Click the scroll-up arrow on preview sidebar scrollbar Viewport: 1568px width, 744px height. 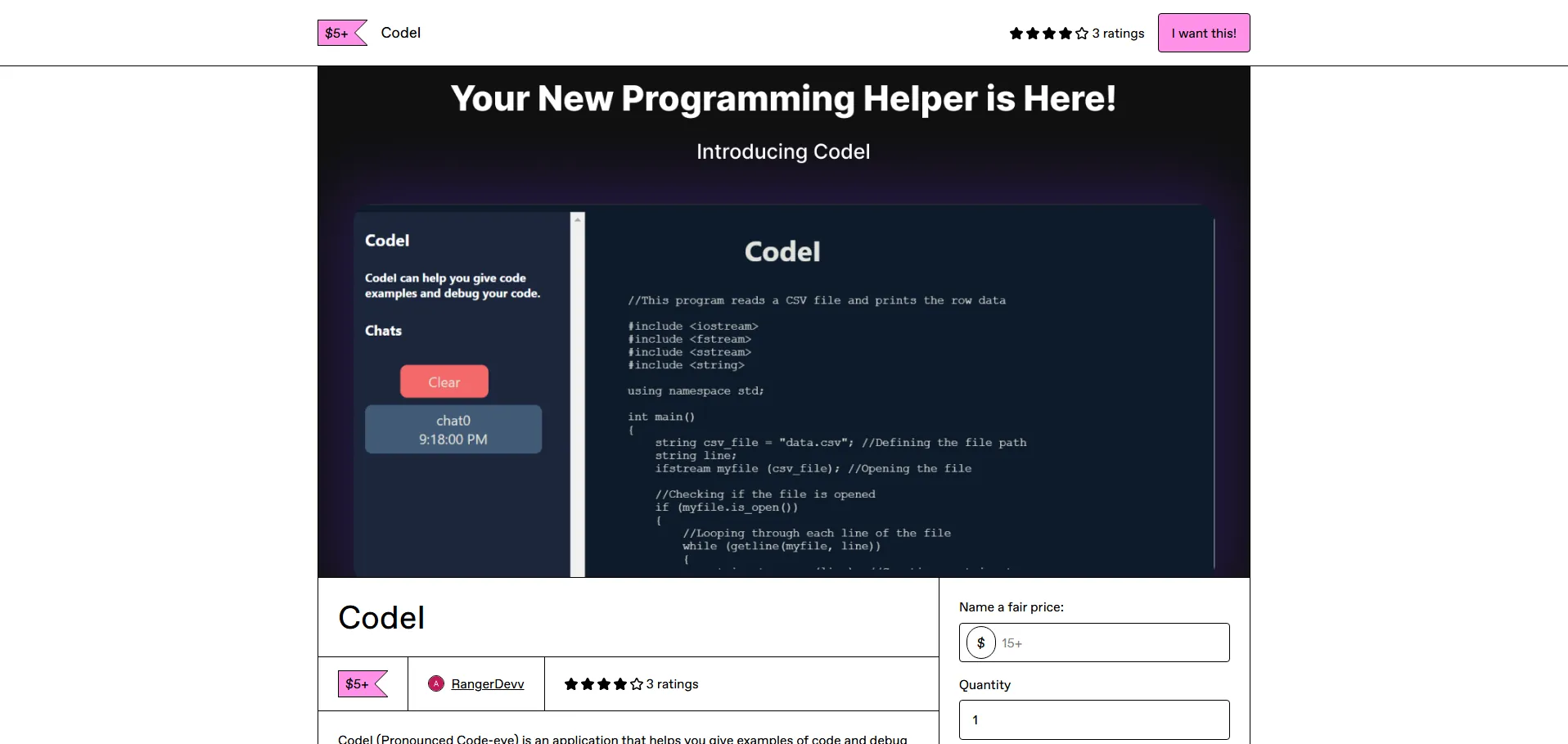(578, 219)
